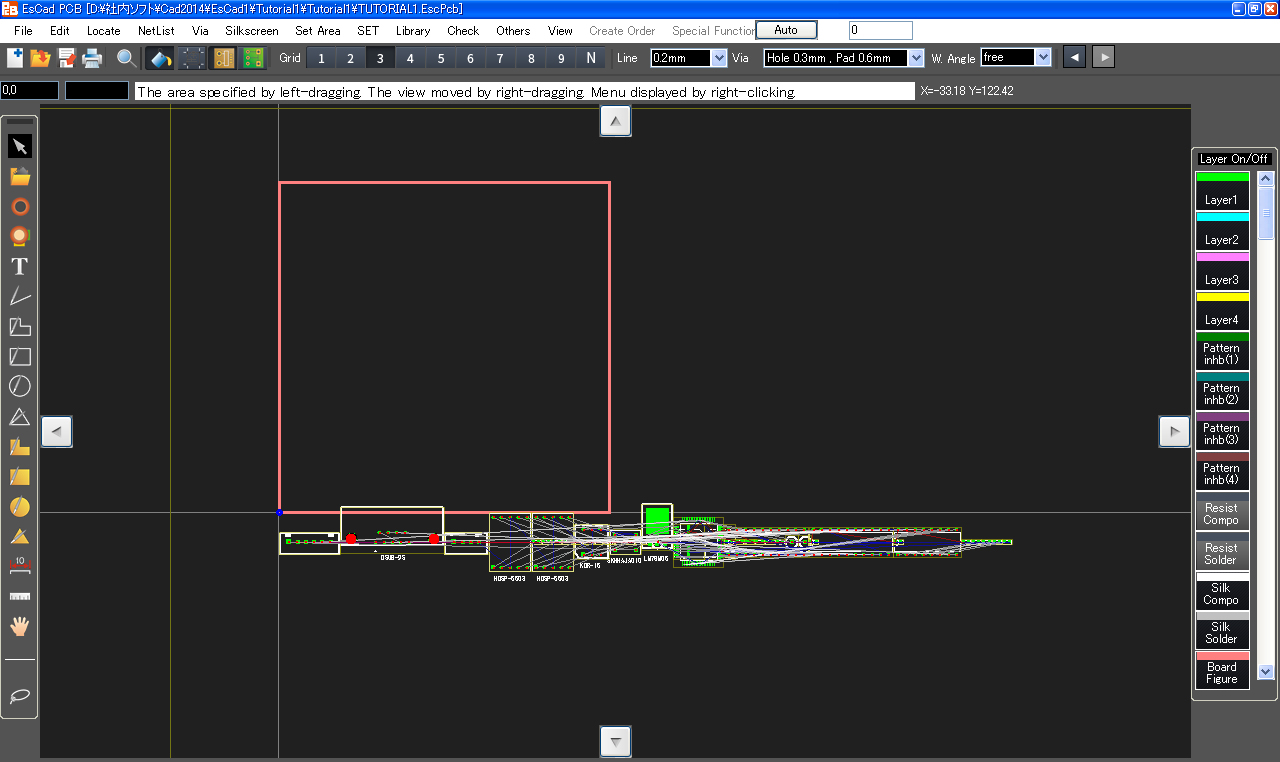
Task: Select grid preset 1
Action: tap(321, 58)
